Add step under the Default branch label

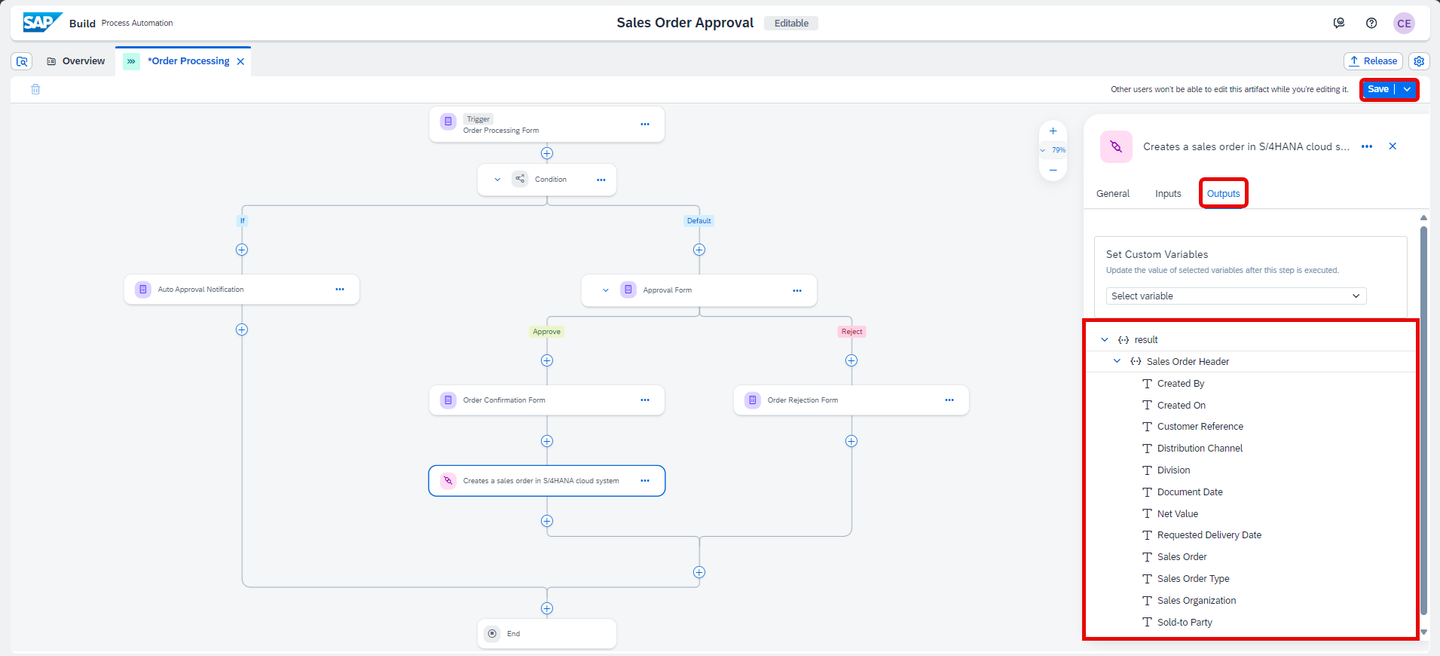[699, 250]
